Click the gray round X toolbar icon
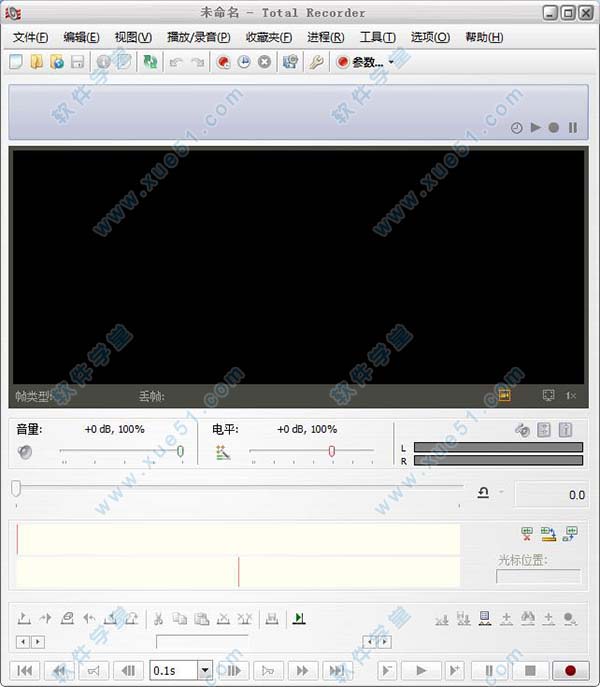This screenshot has height=687, width=600. 264,62
